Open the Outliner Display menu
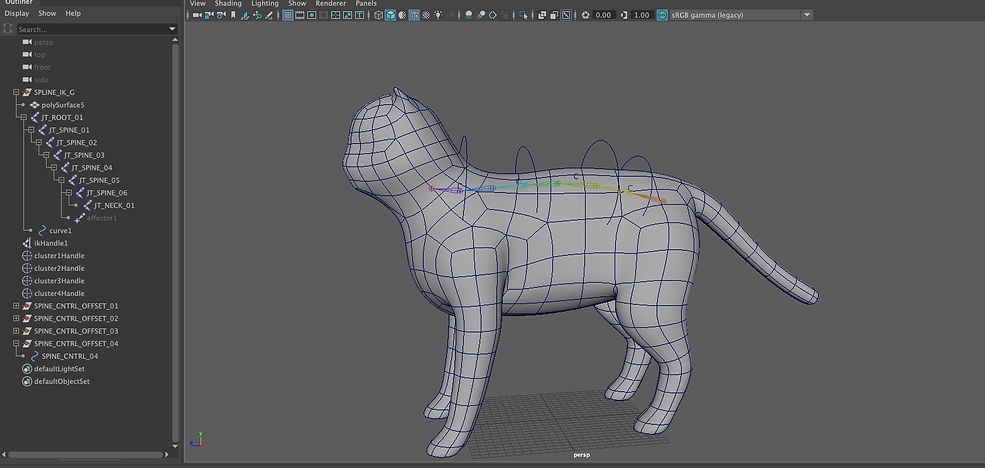985x468 pixels. tap(16, 13)
